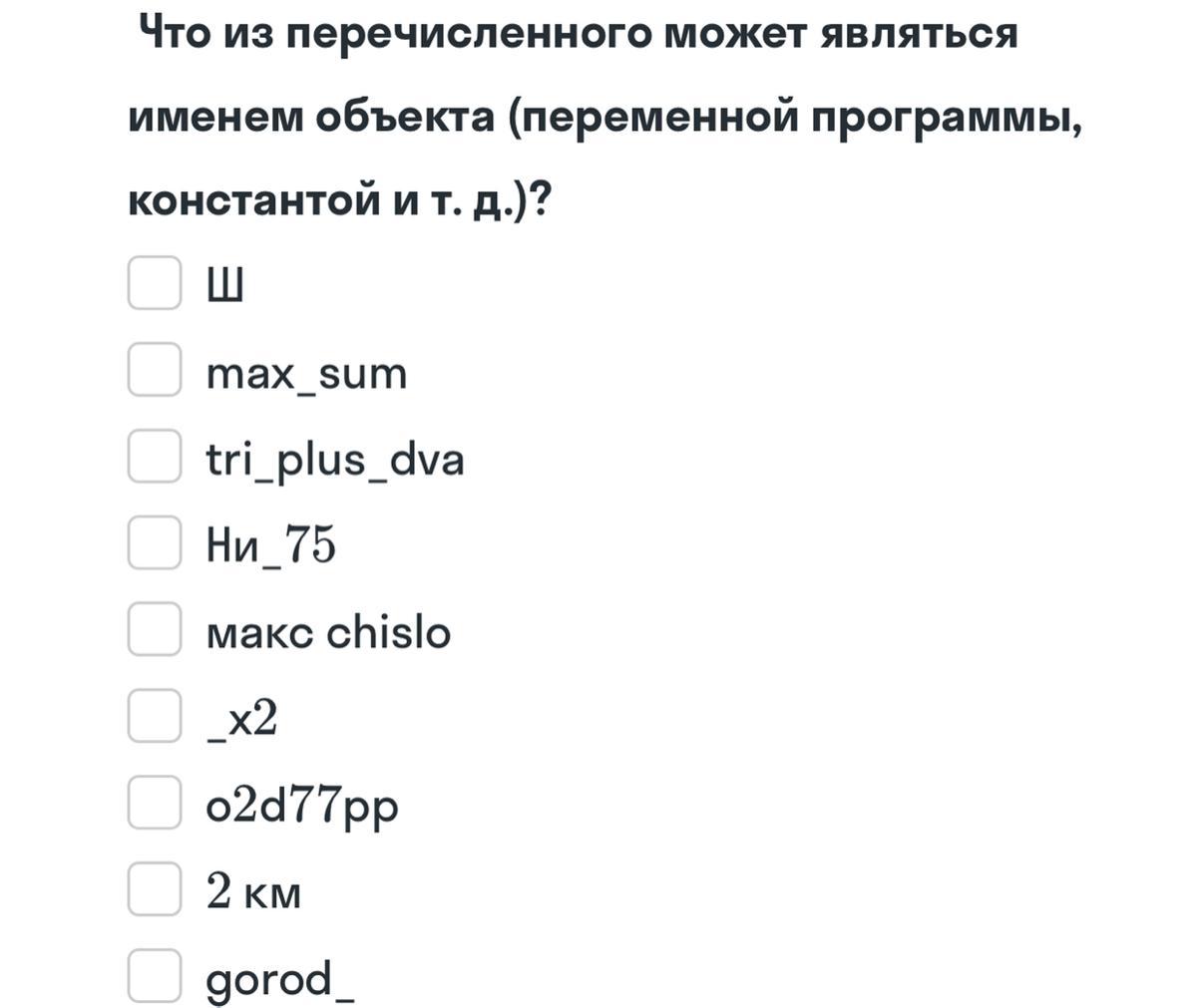Click the макс chislo label text

point(328,633)
